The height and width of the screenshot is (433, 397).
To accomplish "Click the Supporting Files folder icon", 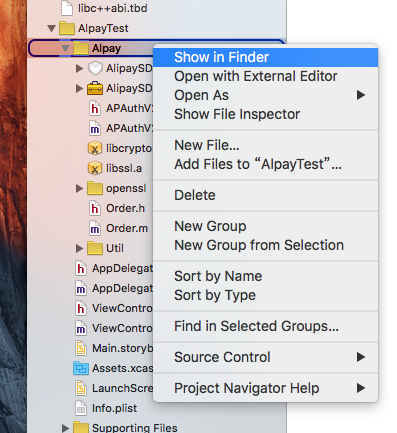I will (x=81, y=427).
